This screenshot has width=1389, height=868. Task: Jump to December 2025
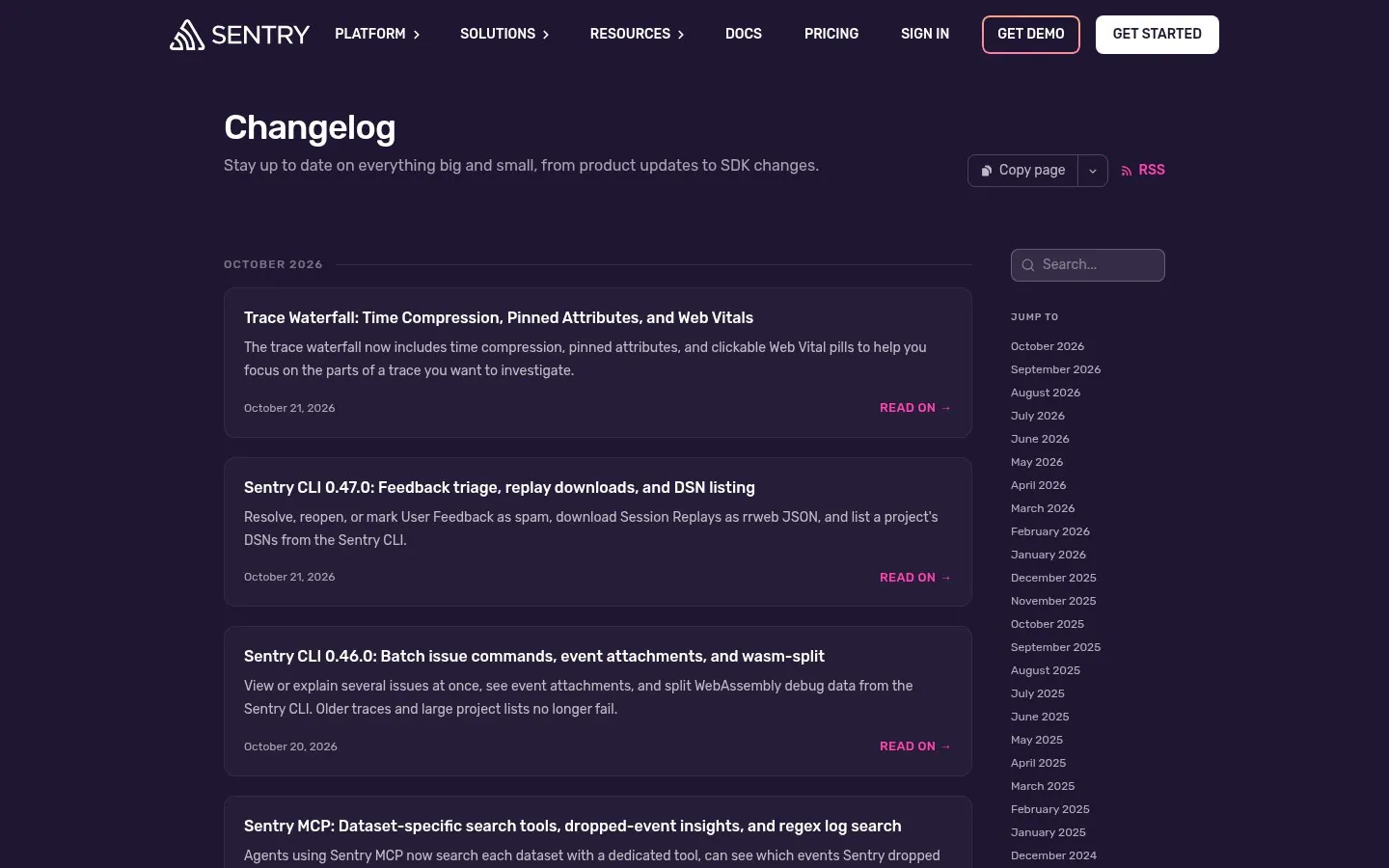[1053, 578]
